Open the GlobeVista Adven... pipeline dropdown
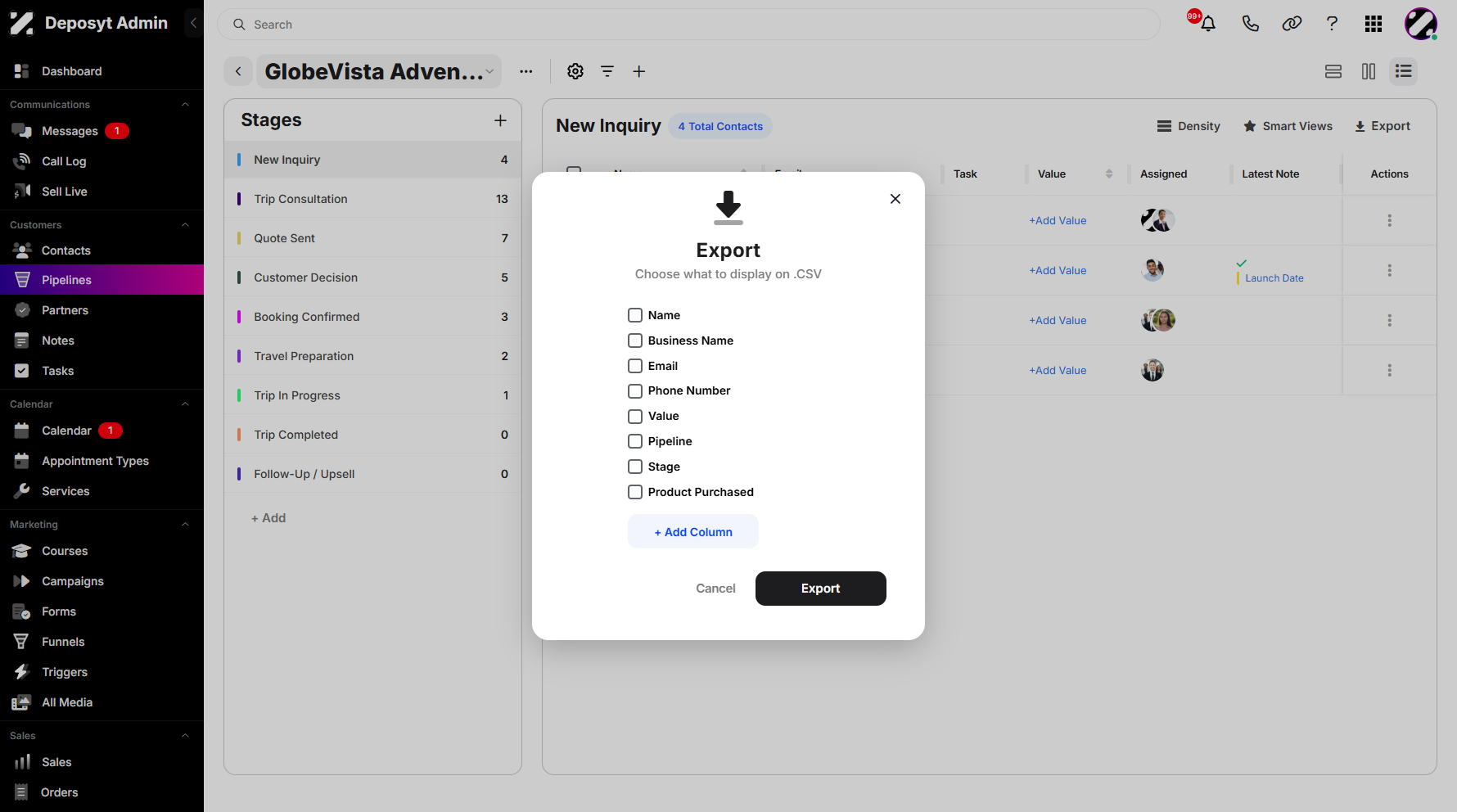1457x812 pixels. [x=379, y=71]
